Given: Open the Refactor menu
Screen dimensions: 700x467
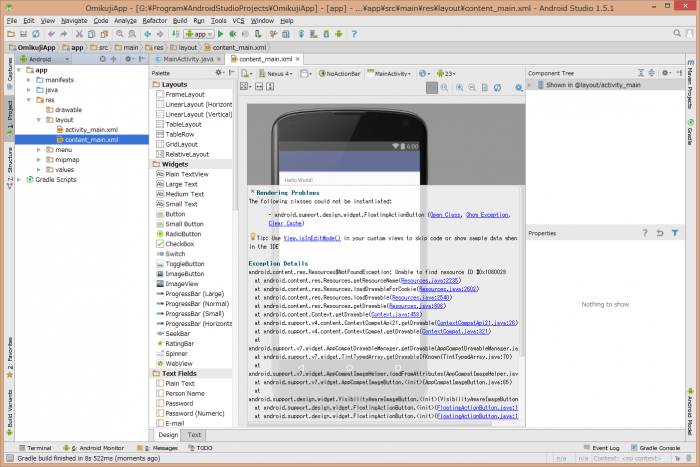Looking at the screenshot, I should point(154,21).
